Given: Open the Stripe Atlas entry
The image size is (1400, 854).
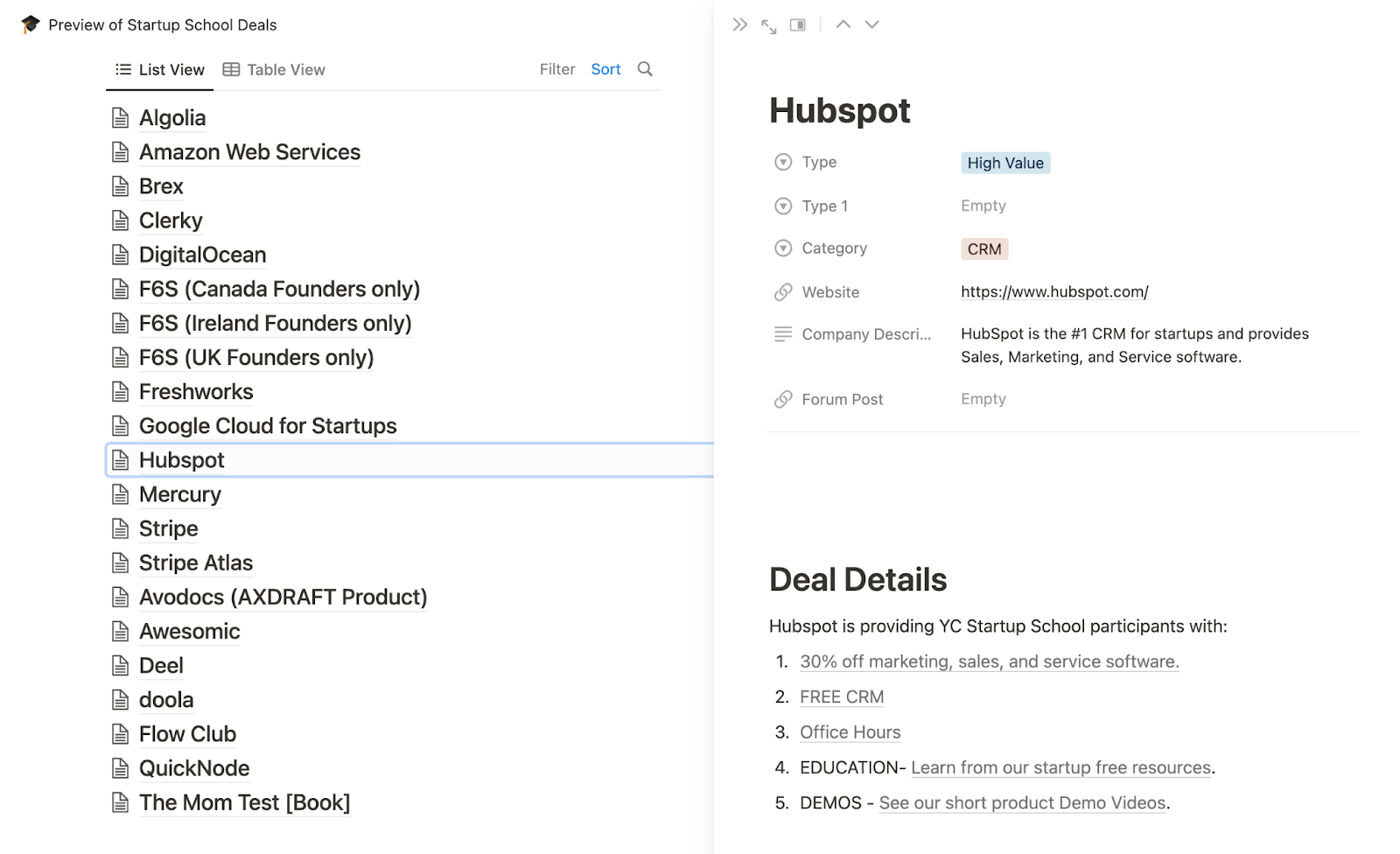Looking at the screenshot, I should (196, 563).
